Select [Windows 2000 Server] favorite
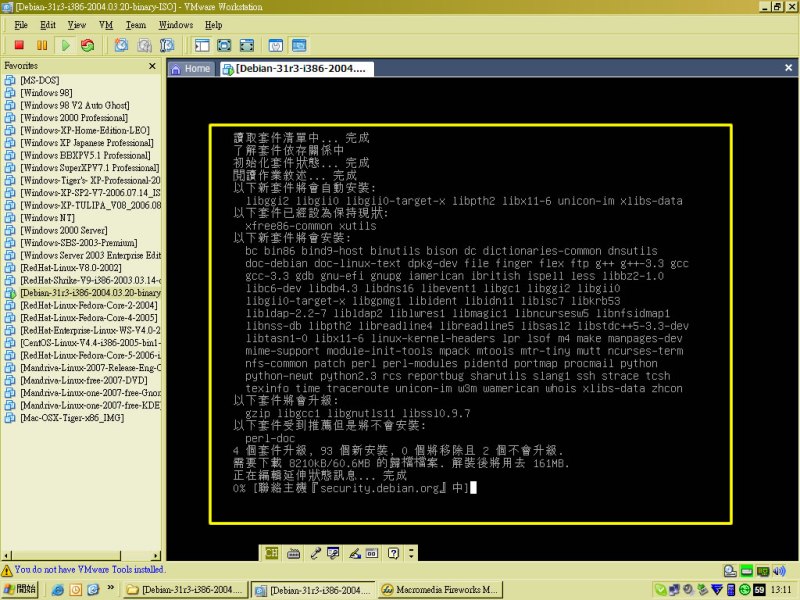Image resolution: width=800 pixels, height=600 pixels. [64, 230]
